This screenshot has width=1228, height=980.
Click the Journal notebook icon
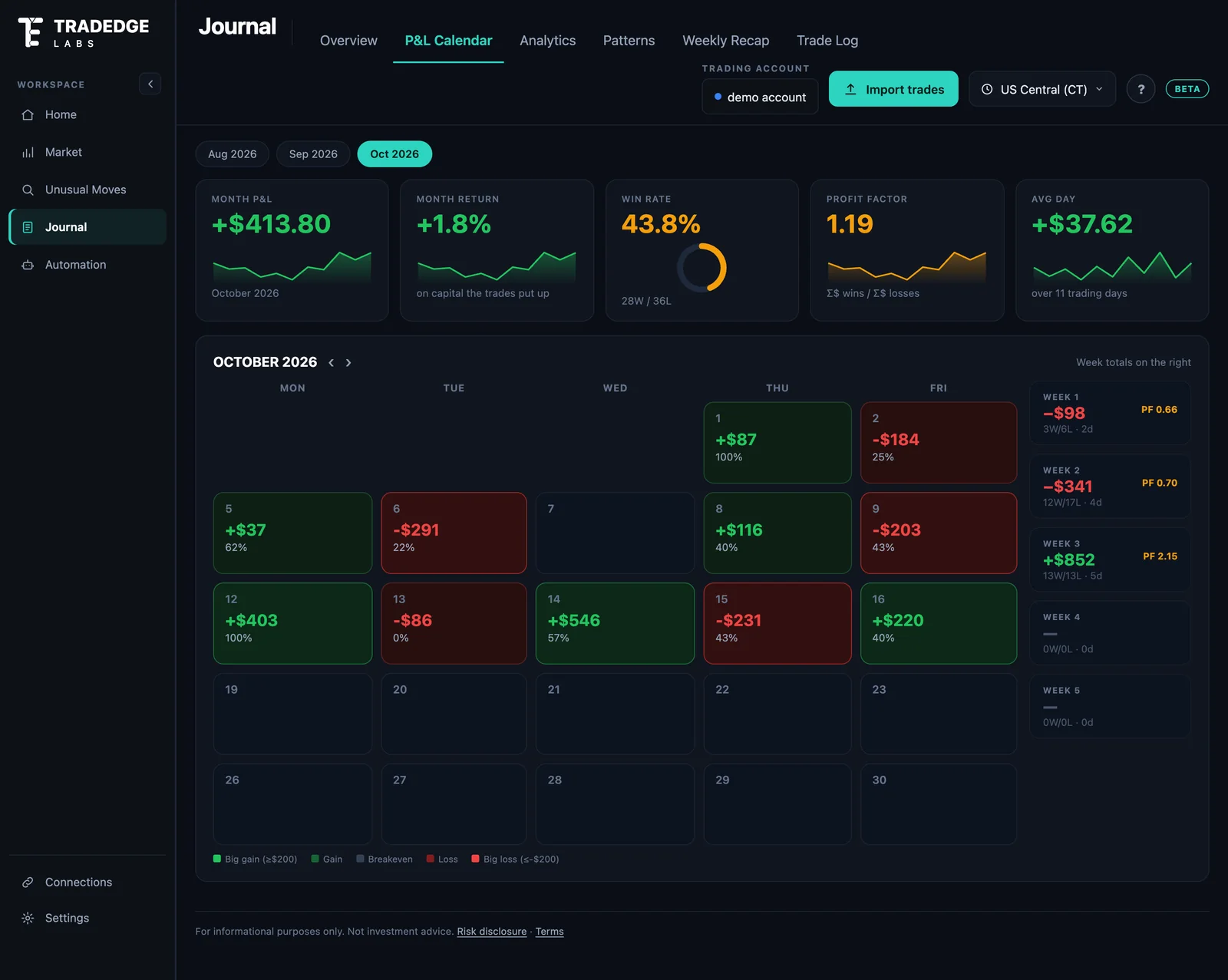click(x=28, y=227)
